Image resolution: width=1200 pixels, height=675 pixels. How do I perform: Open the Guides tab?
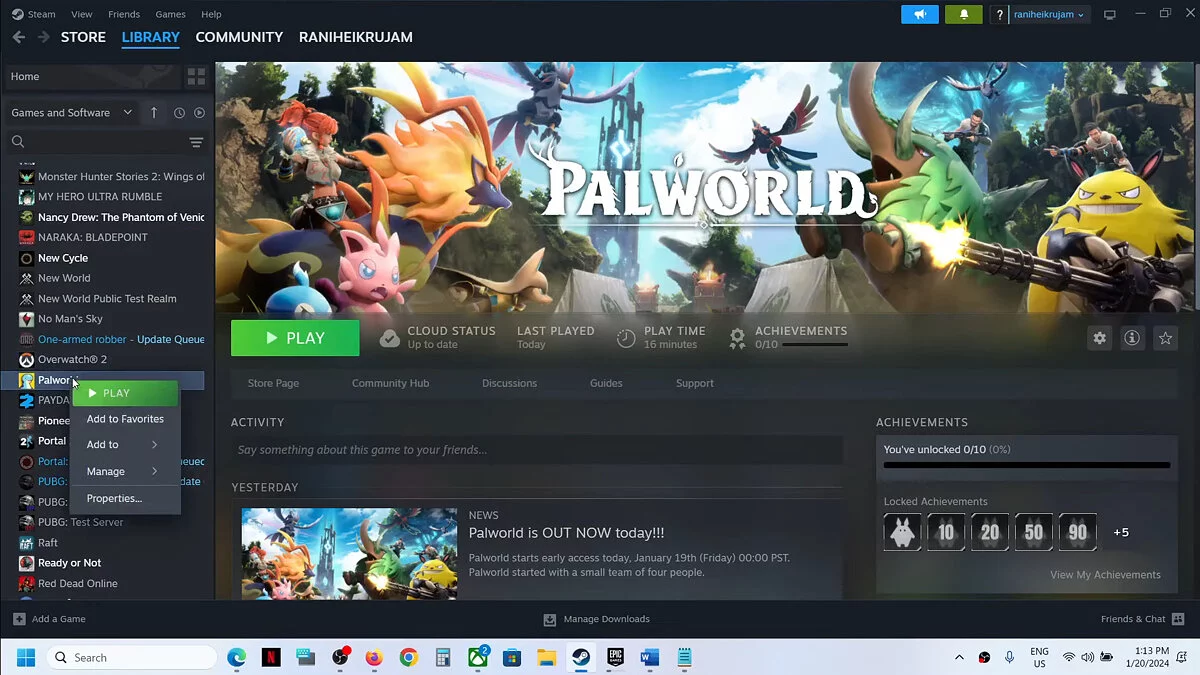pyautogui.click(x=606, y=383)
